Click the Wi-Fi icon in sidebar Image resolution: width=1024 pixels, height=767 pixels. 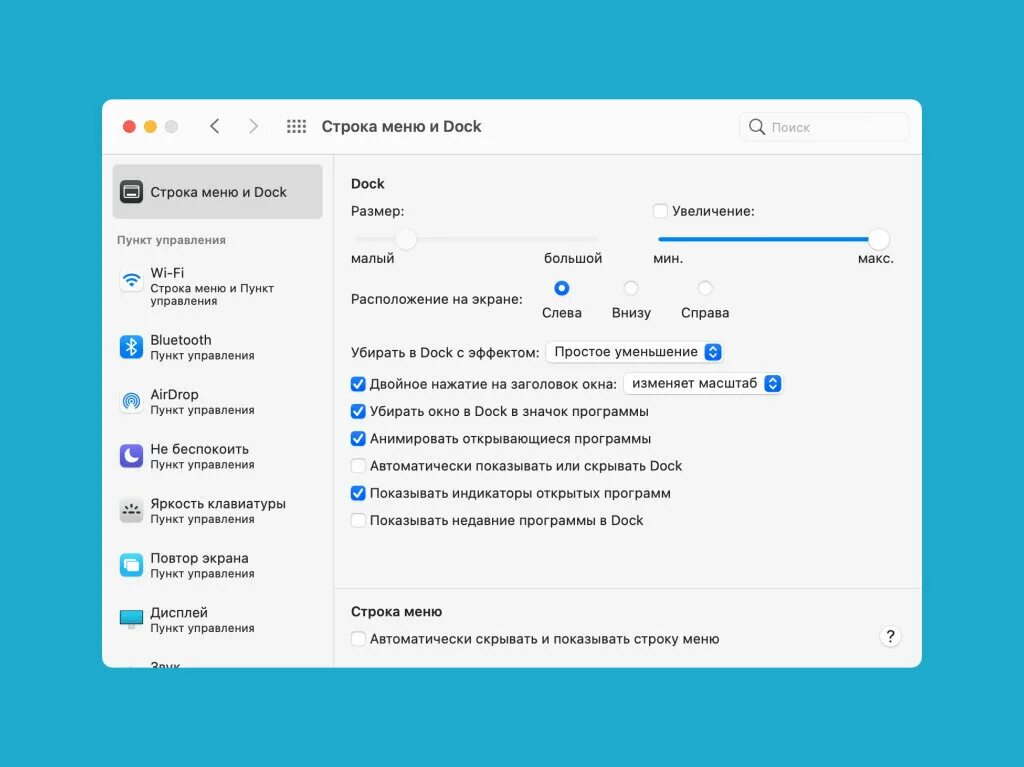click(131, 281)
